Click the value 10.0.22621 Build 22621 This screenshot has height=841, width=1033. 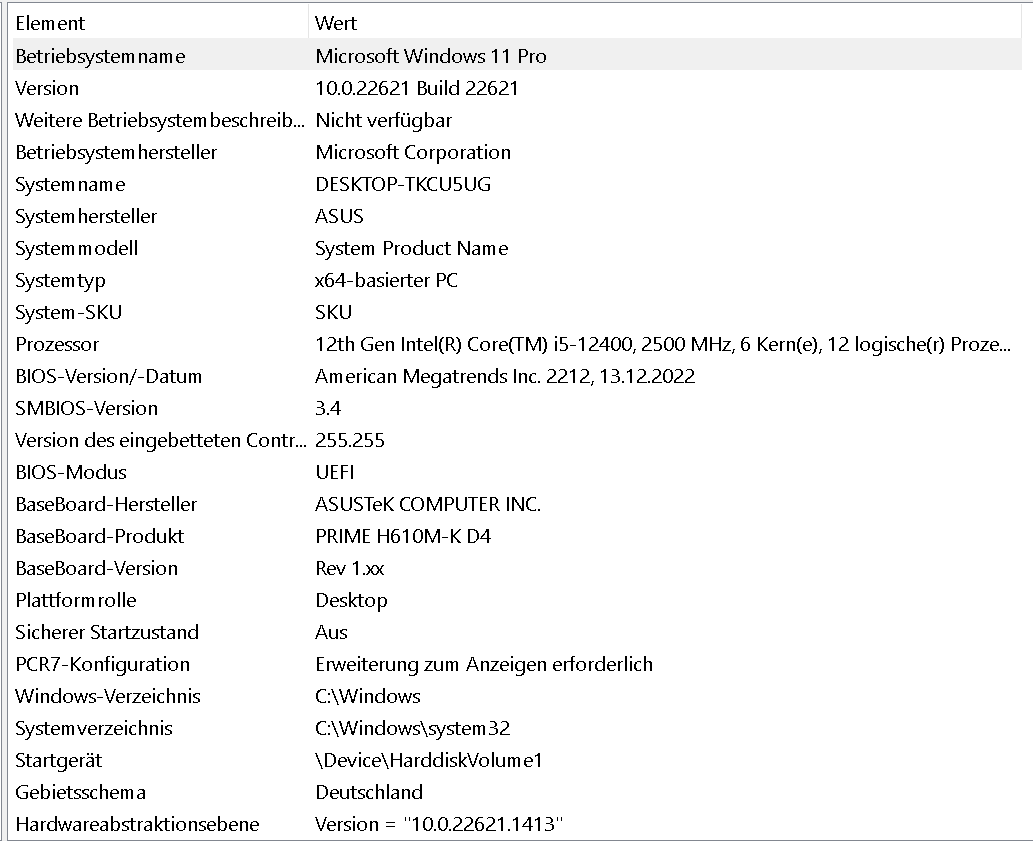pyautogui.click(x=417, y=88)
